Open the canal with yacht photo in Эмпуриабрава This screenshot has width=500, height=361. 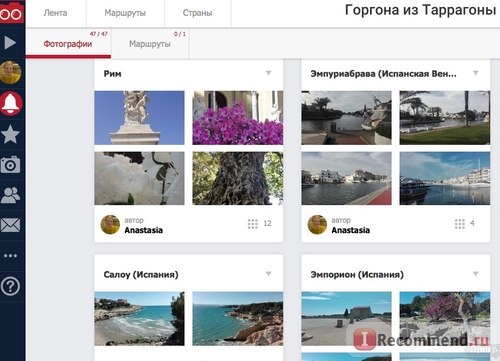[x=347, y=118]
